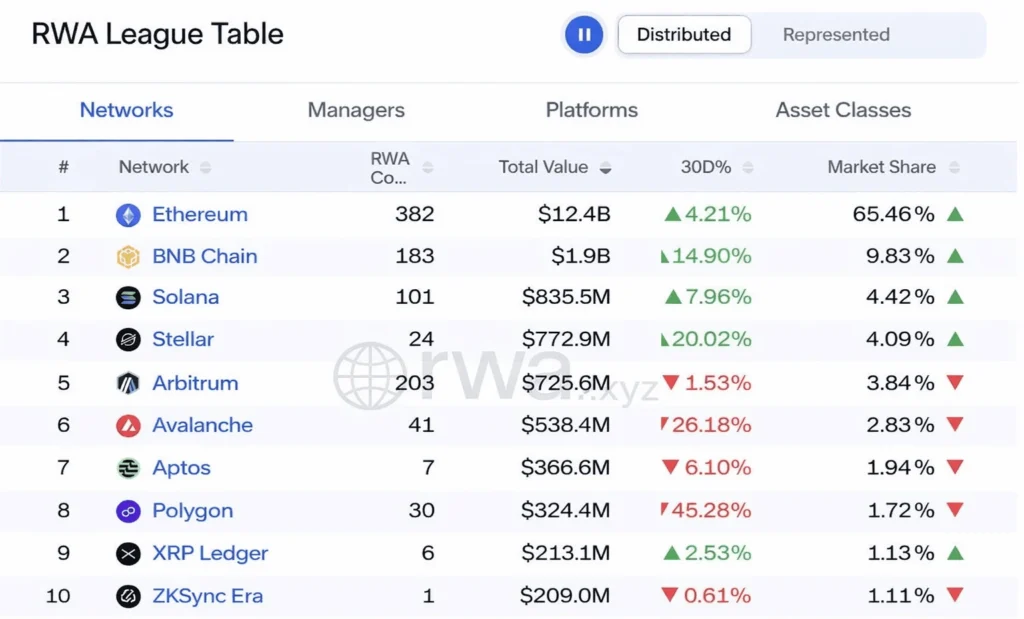Click the ZKSync Era logo icon
This screenshot has height=619, width=1024.
click(x=128, y=596)
